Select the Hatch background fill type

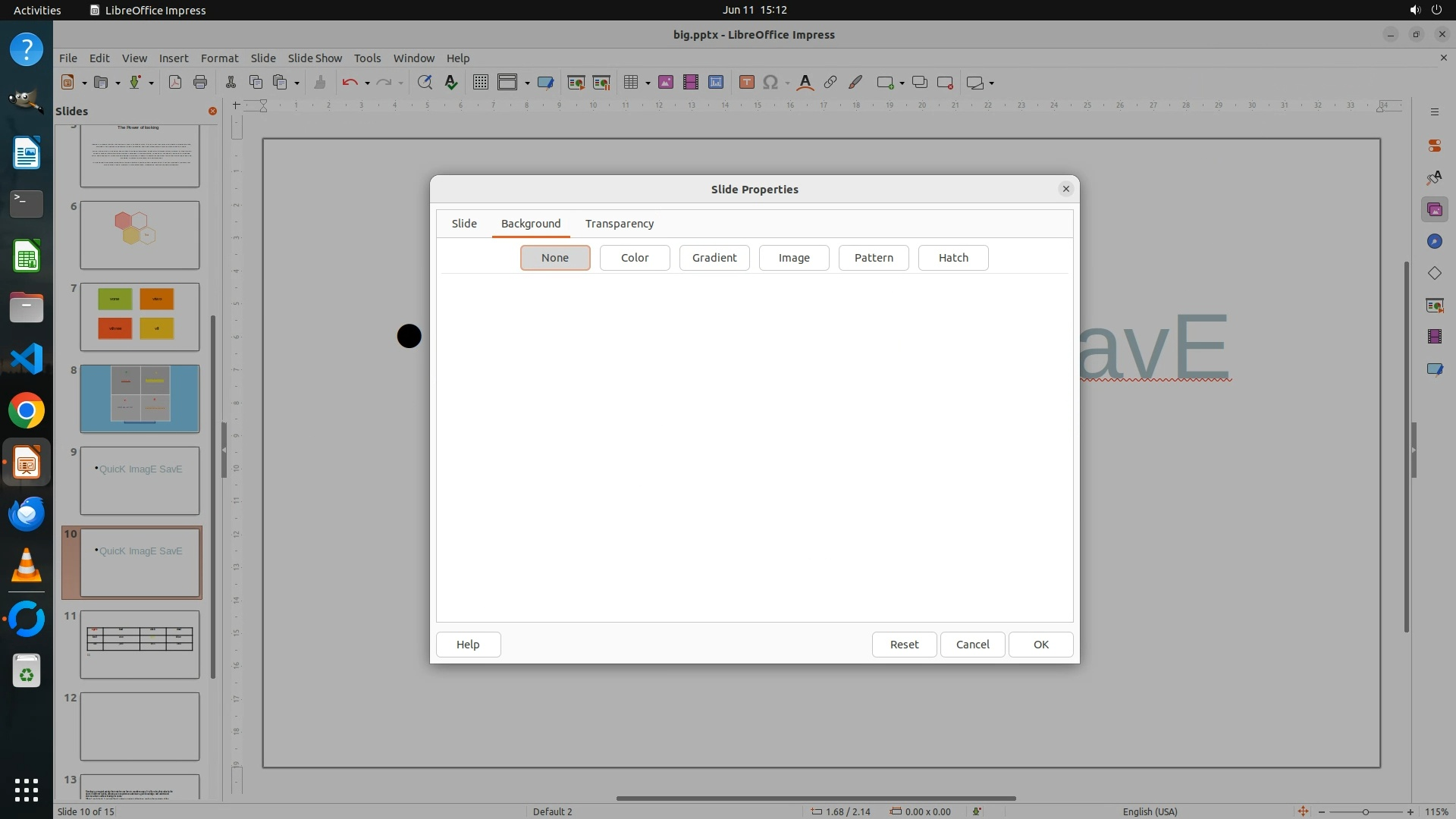click(x=952, y=258)
